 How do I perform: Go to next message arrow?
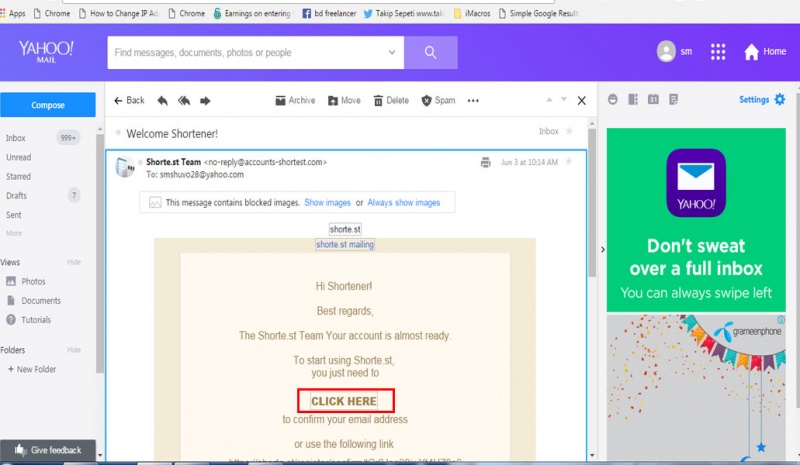[564, 100]
